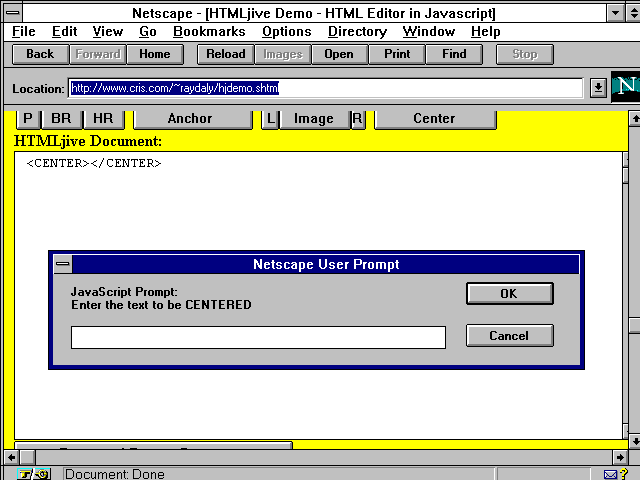The height and width of the screenshot is (480, 640).
Task: Open the Edit menu
Action: tap(64, 32)
